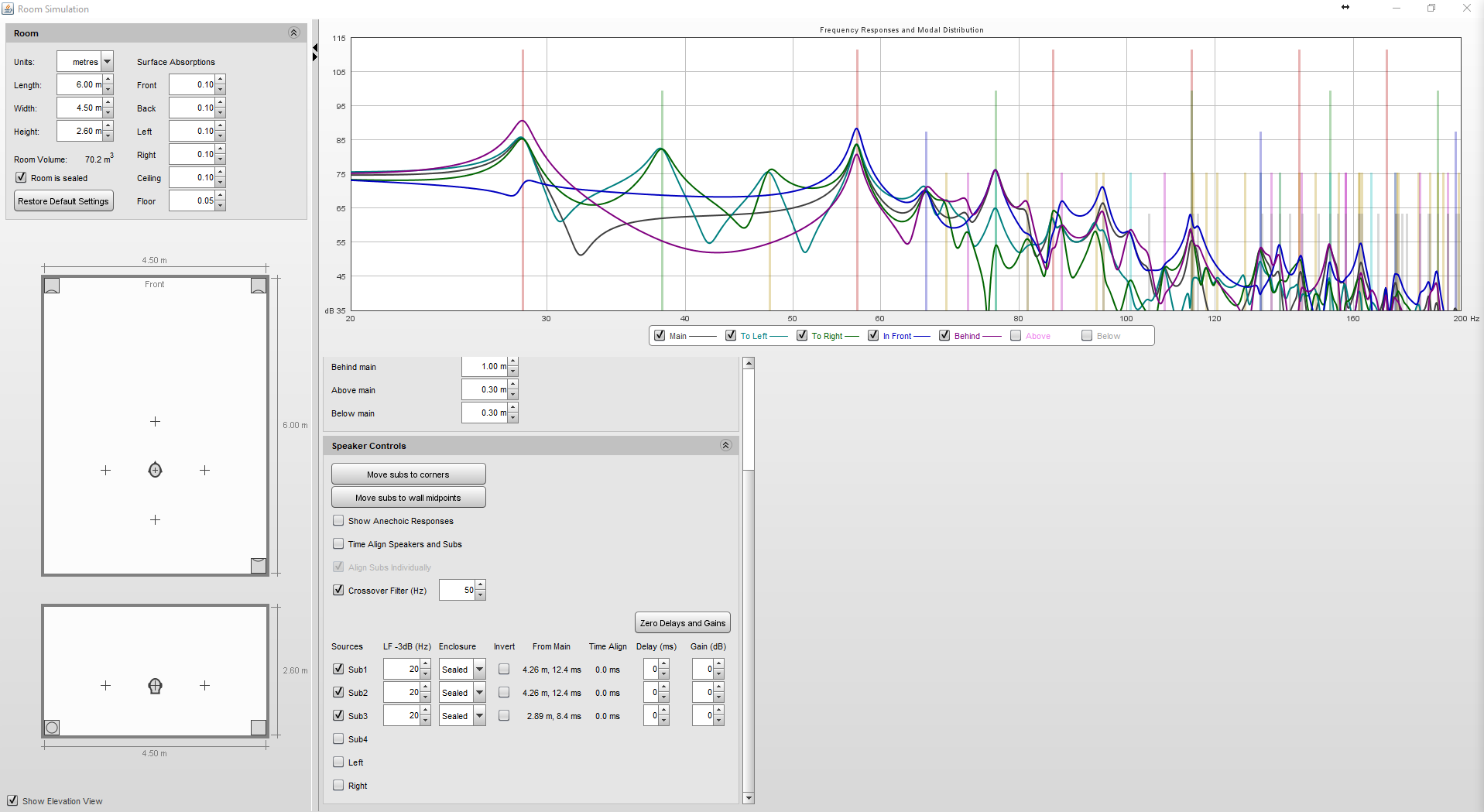1484x812 pixels.
Task: Toggle the Room is sealed checkbox
Action: (x=21, y=177)
